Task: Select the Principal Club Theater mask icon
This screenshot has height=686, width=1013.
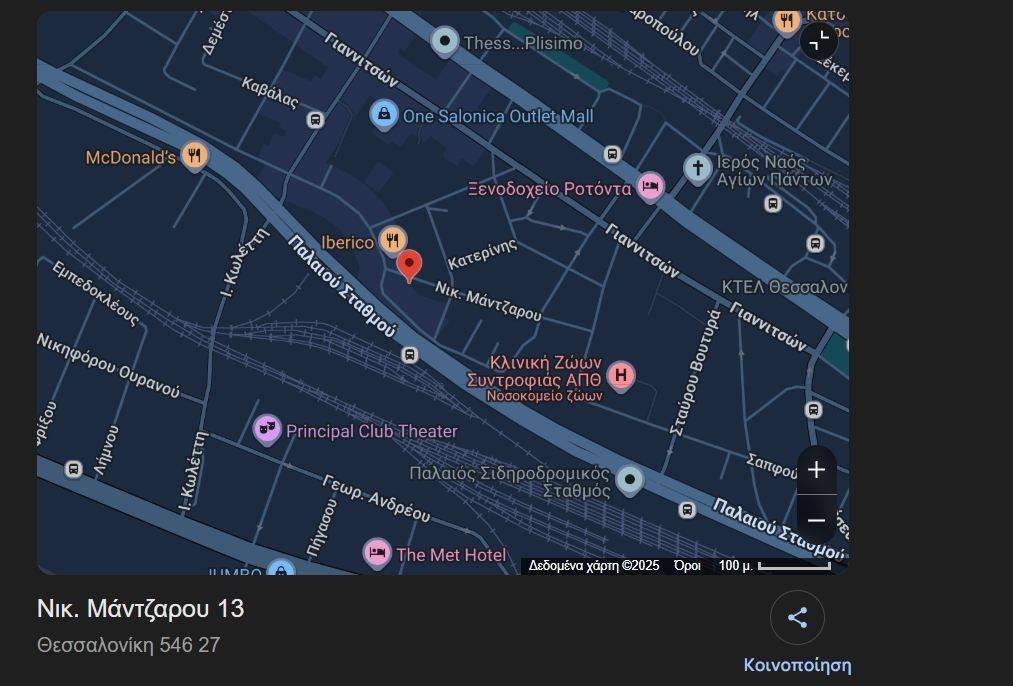Action: [x=267, y=430]
